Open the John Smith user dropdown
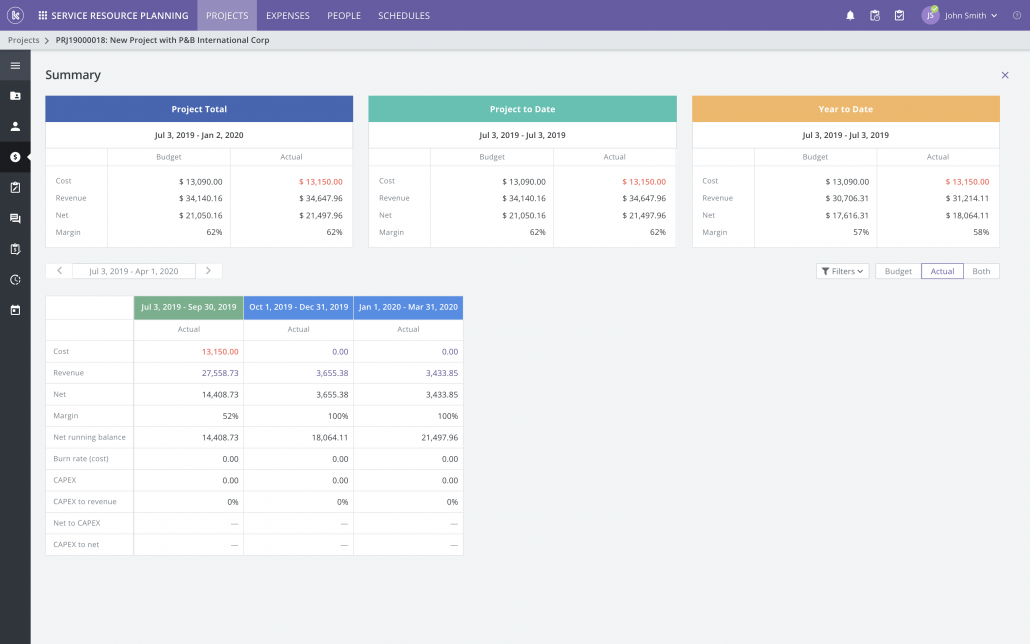 (x=971, y=15)
